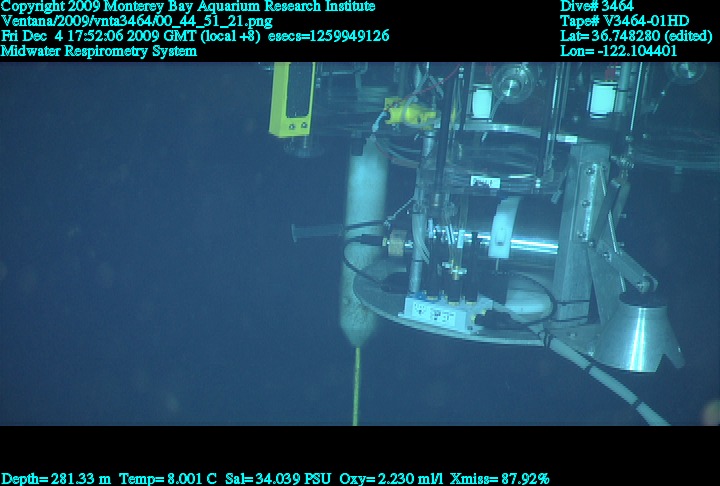Click the Lat= 36.748280 readout
The width and height of the screenshot is (720, 486).
click(636, 36)
